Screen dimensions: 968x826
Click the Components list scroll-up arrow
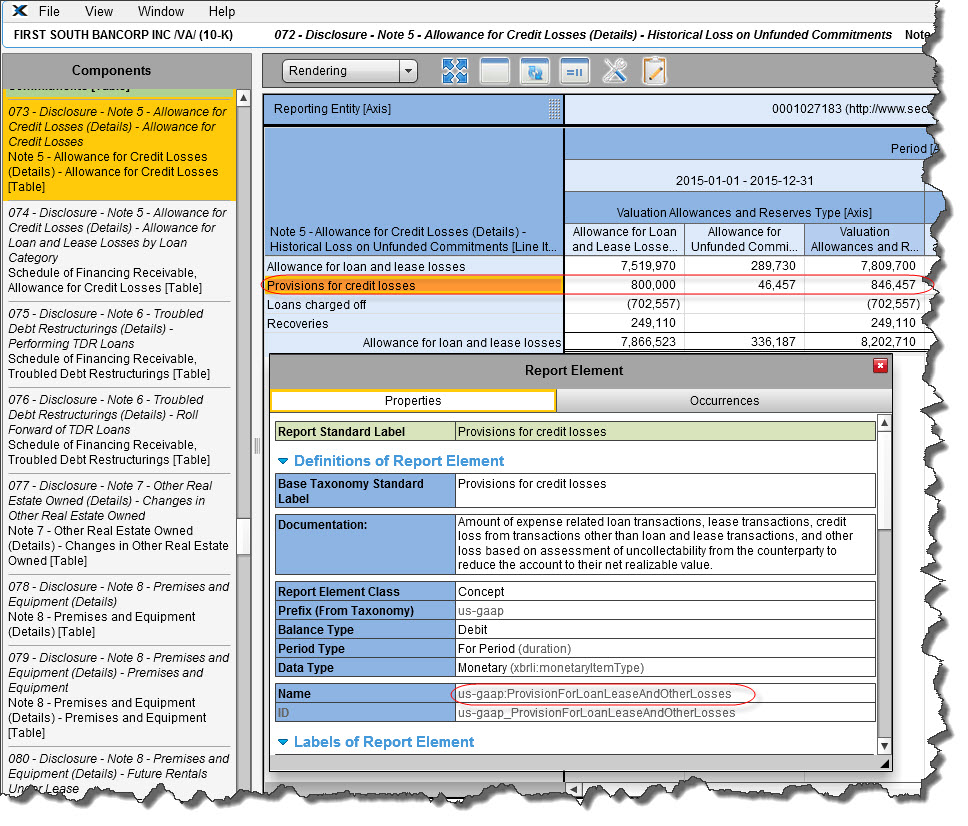244,98
